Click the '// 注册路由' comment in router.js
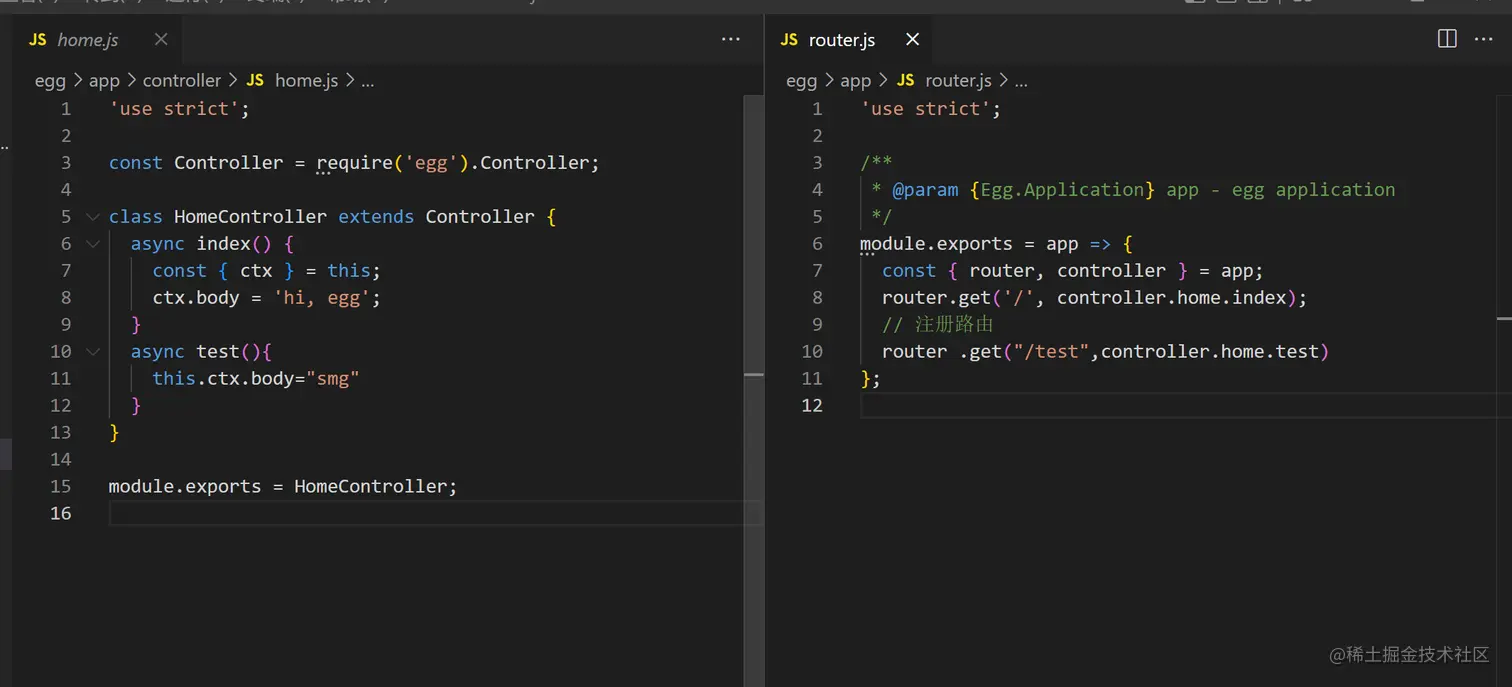1512x687 pixels. click(x=938, y=325)
